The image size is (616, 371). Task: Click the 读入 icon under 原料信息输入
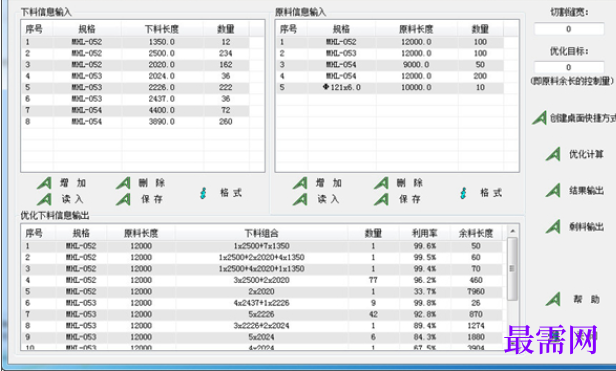pyautogui.click(x=300, y=199)
